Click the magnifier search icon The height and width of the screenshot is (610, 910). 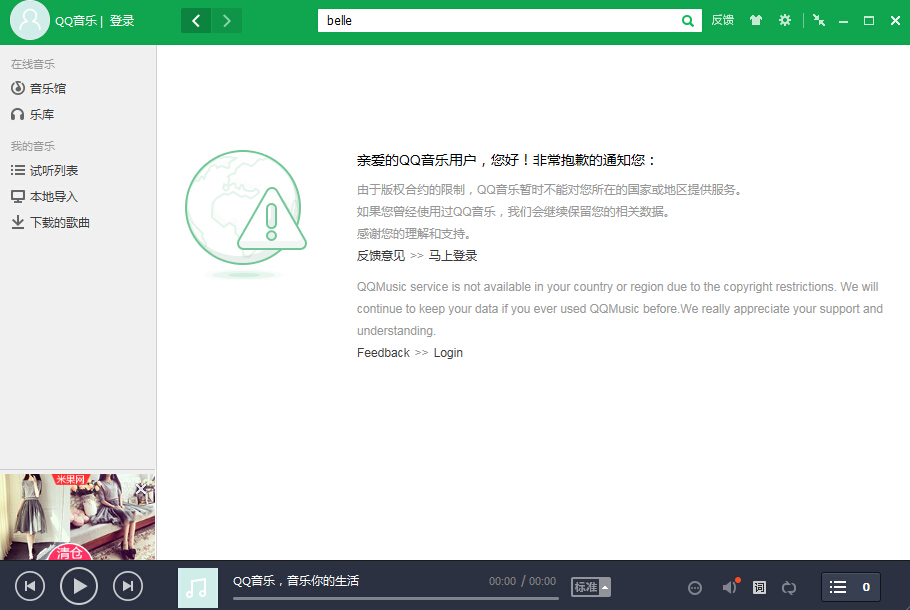pyautogui.click(x=688, y=21)
